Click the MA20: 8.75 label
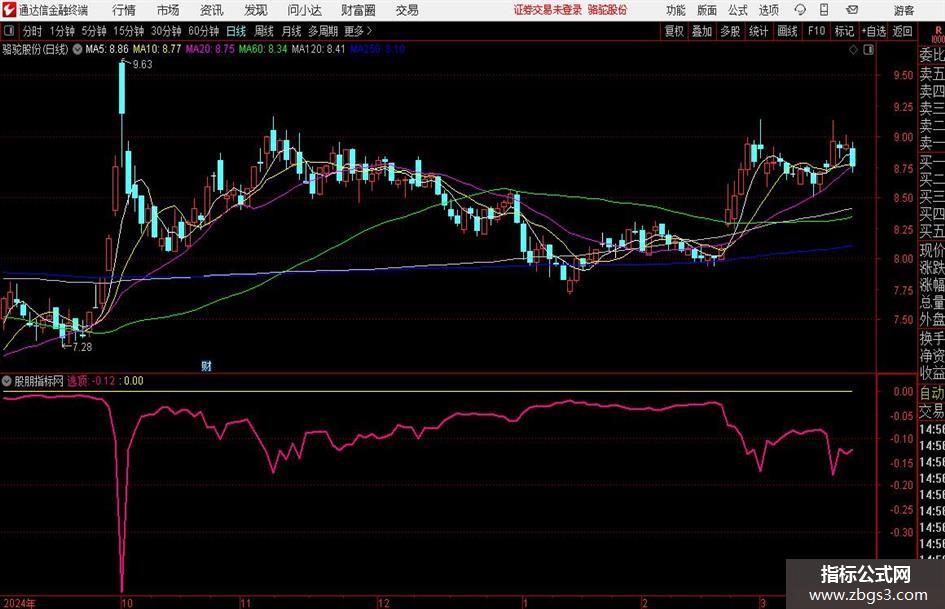 210,49
